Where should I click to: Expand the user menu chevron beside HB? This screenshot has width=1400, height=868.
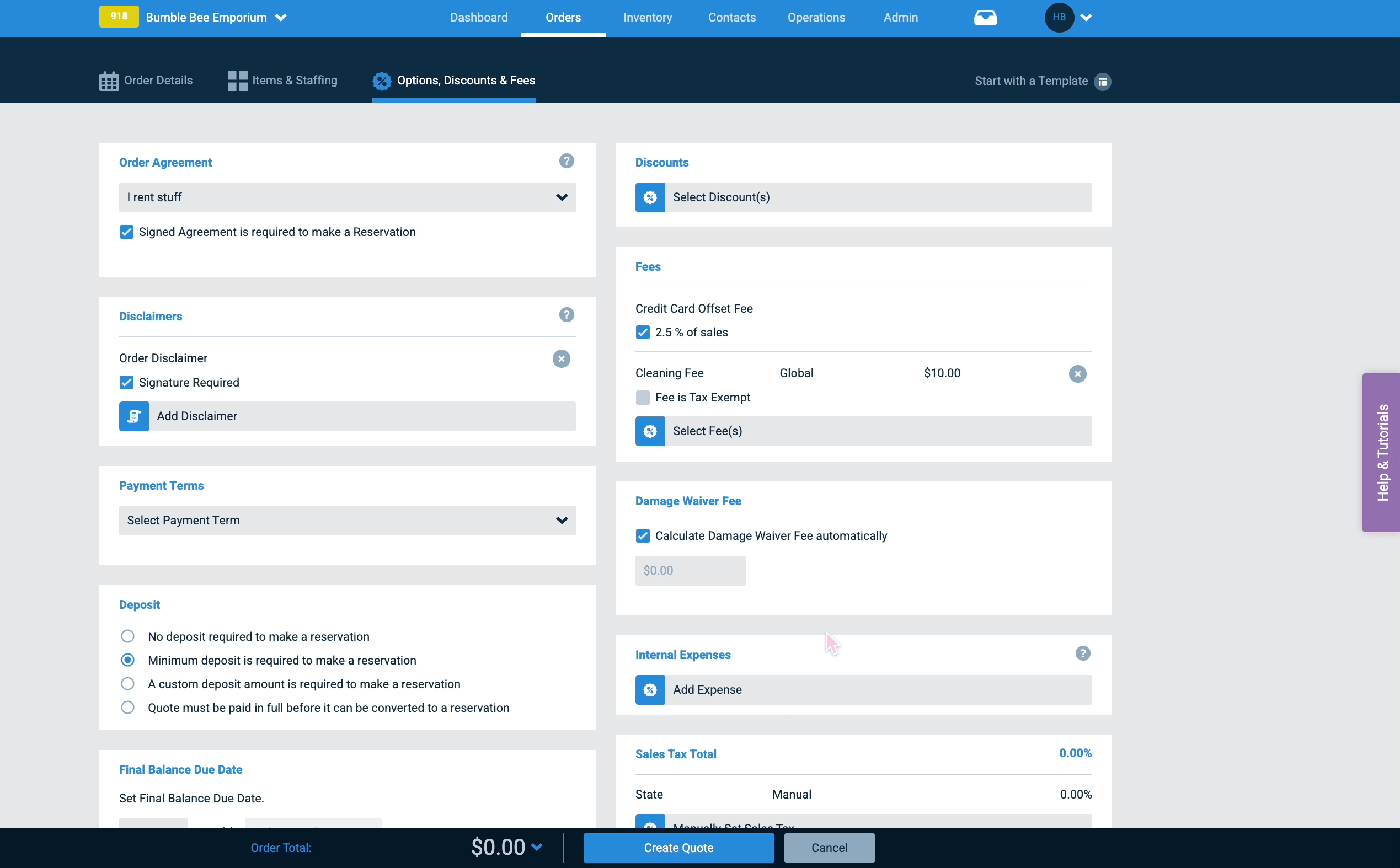pos(1086,18)
